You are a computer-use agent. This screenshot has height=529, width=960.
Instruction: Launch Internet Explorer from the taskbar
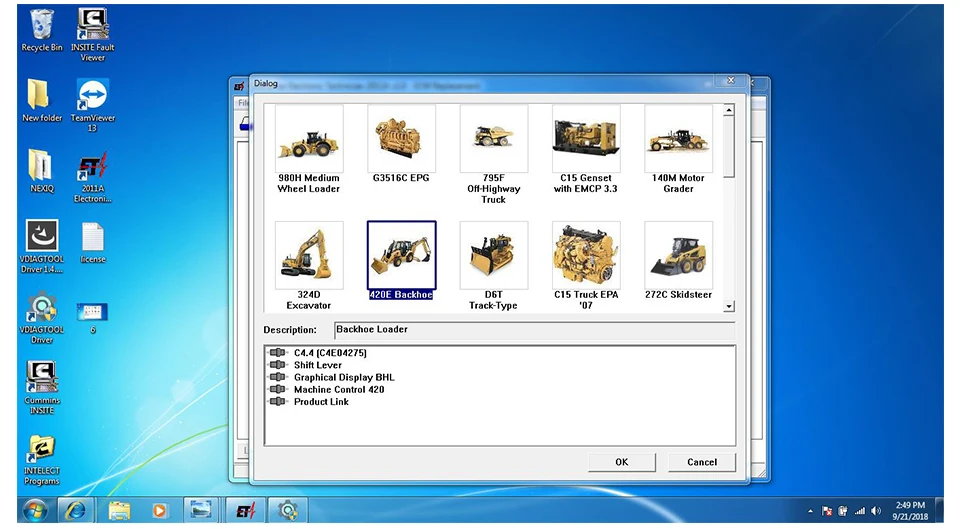click(76, 510)
